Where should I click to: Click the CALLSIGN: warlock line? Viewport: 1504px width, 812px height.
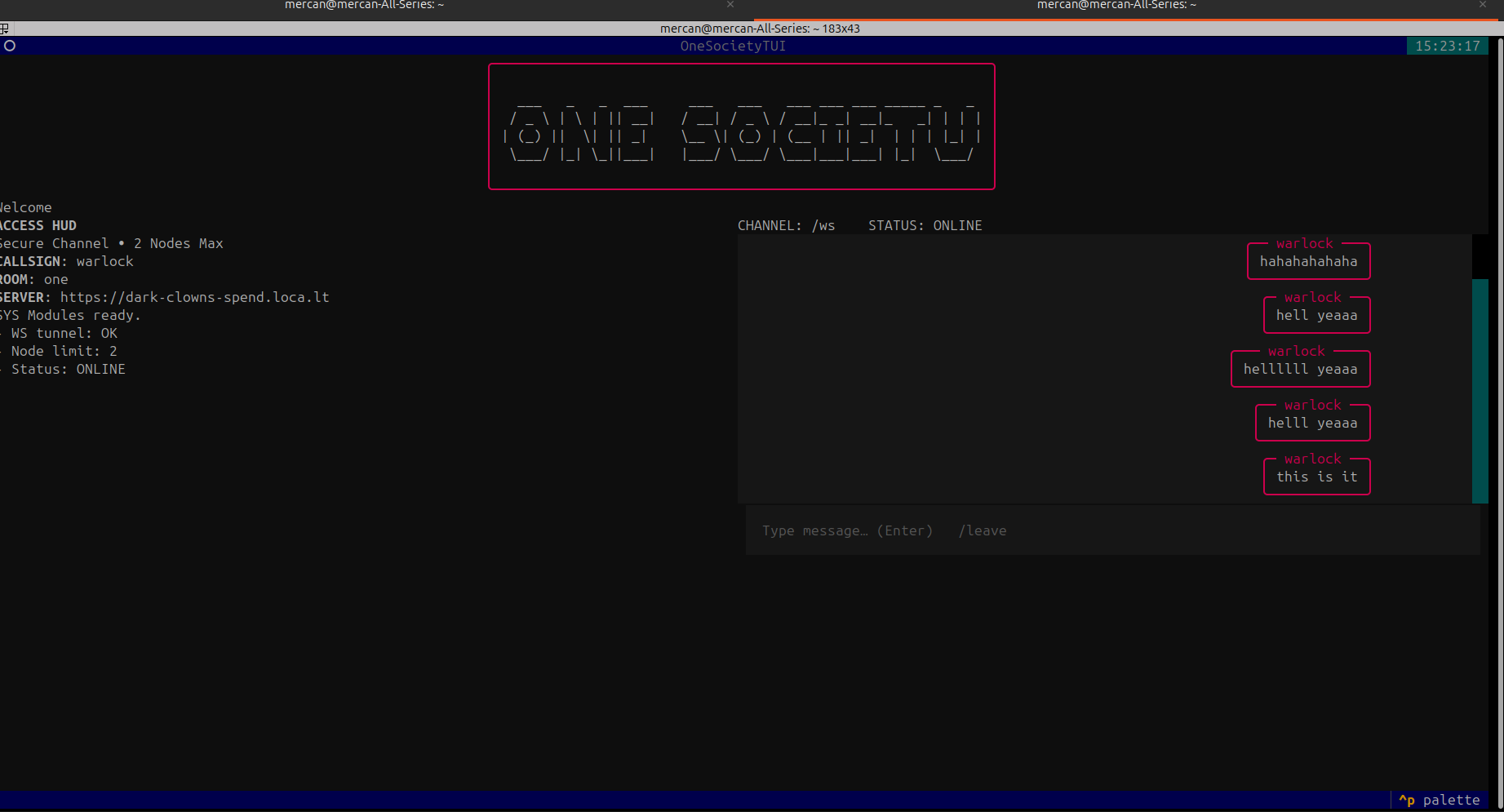[x=67, y=261]
